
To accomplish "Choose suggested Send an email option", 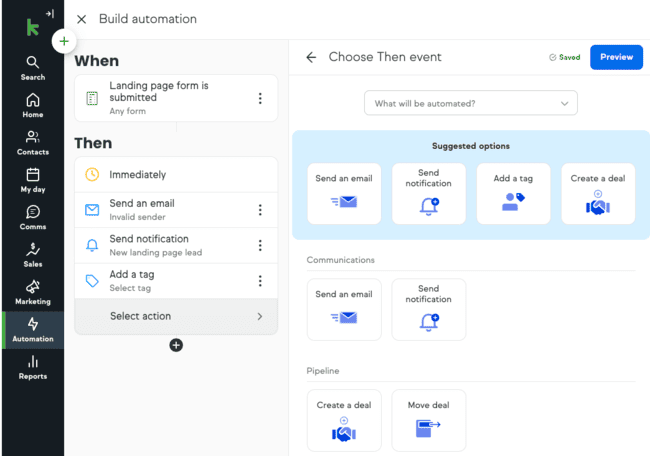I will pyautogui.click(x=344, y=194).
